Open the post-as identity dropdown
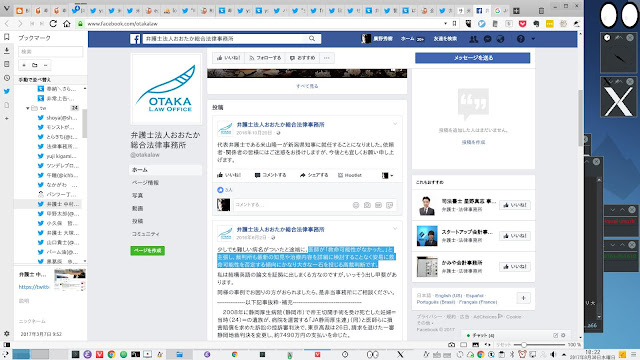 click(x=387, y=175)
